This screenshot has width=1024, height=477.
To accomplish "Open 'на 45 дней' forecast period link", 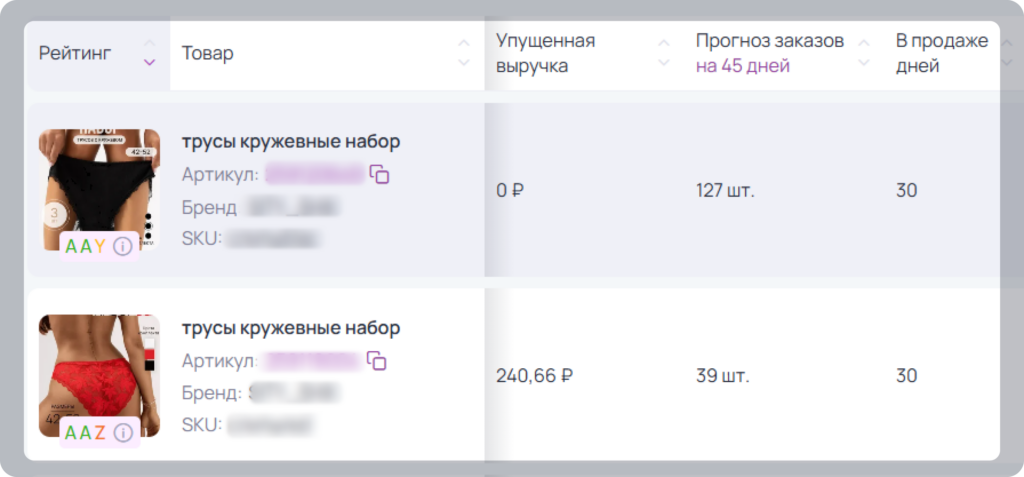I will 743,66.
